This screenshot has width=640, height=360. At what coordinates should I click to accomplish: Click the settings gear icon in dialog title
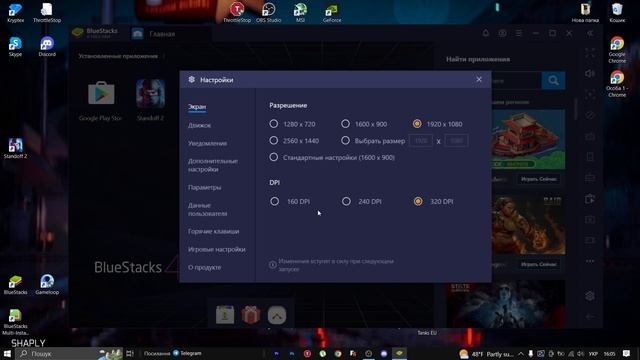pyautogui.click(x=191, y=80)
